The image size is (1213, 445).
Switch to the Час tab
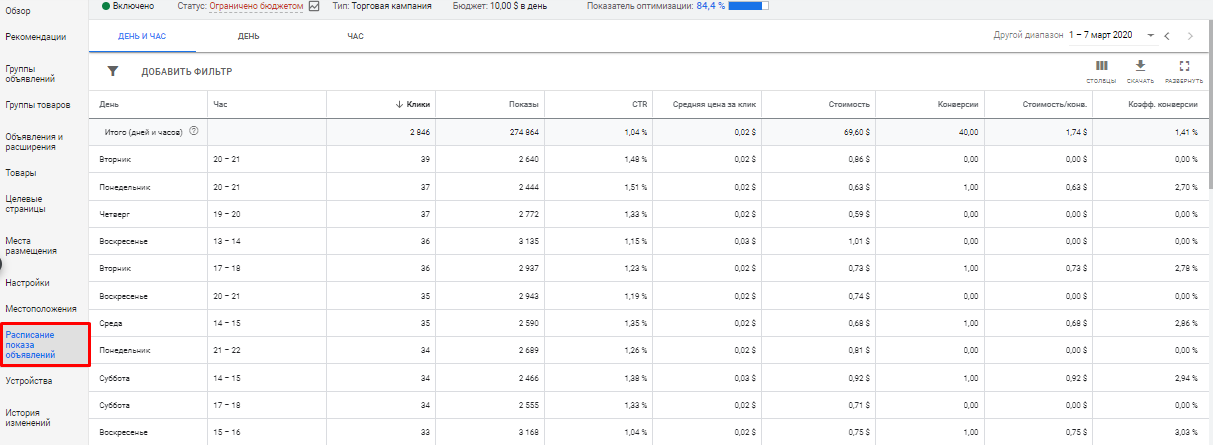pyautogui.click(x=355, y=36)
